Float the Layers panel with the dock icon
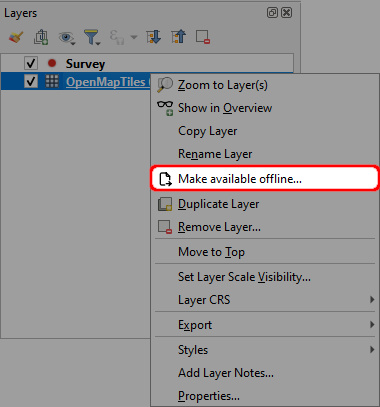 272,13
